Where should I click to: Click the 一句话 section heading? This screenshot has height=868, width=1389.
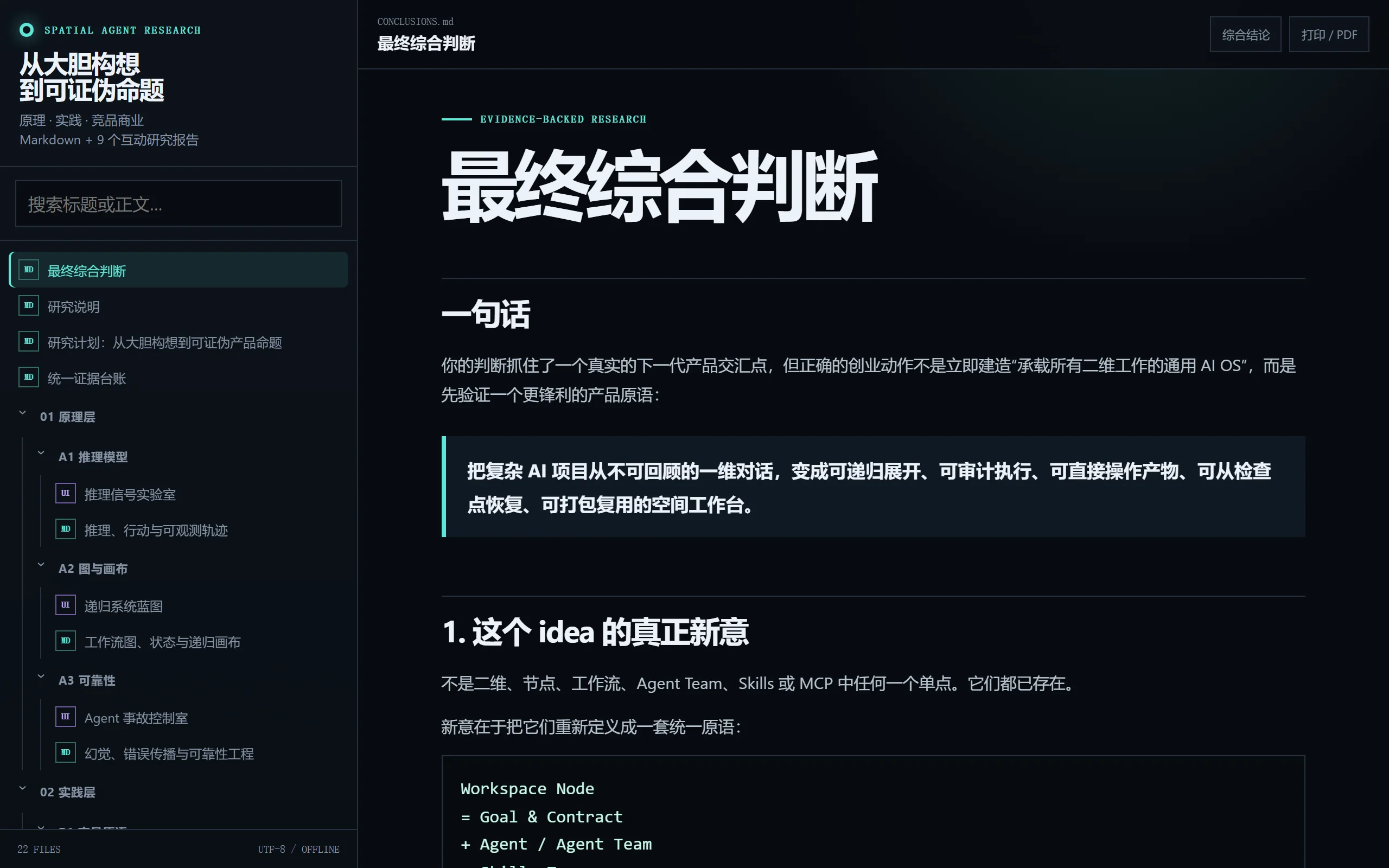coord(486,314)
